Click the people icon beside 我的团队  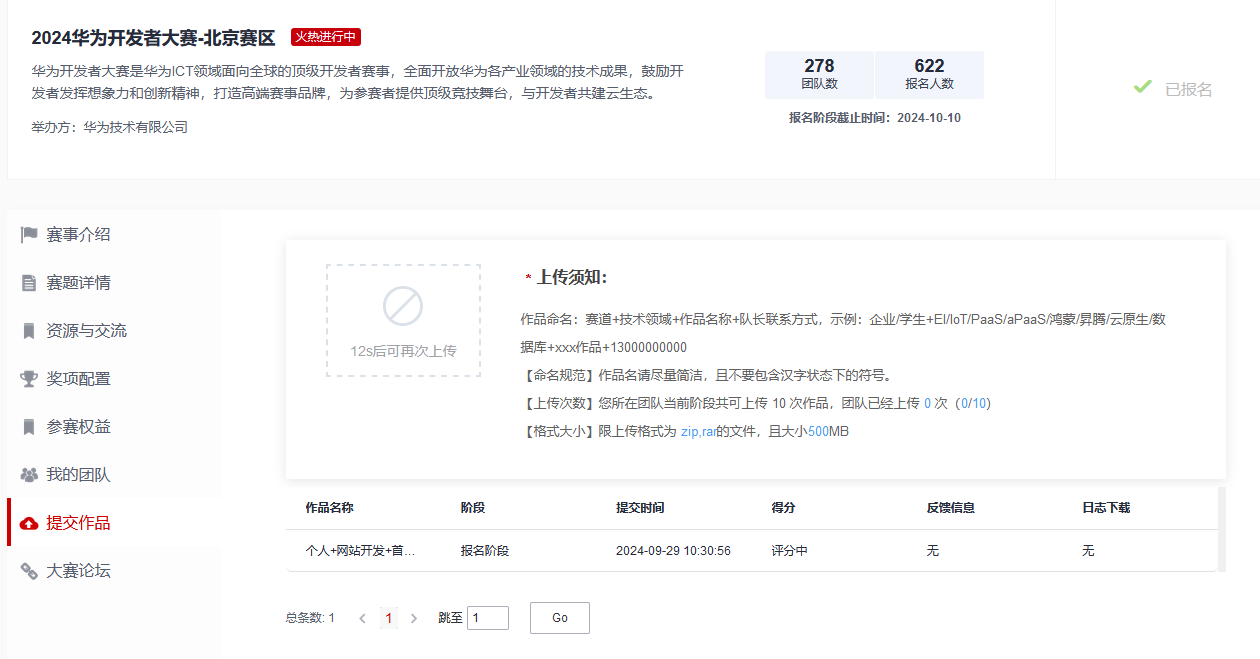point(29,475)
